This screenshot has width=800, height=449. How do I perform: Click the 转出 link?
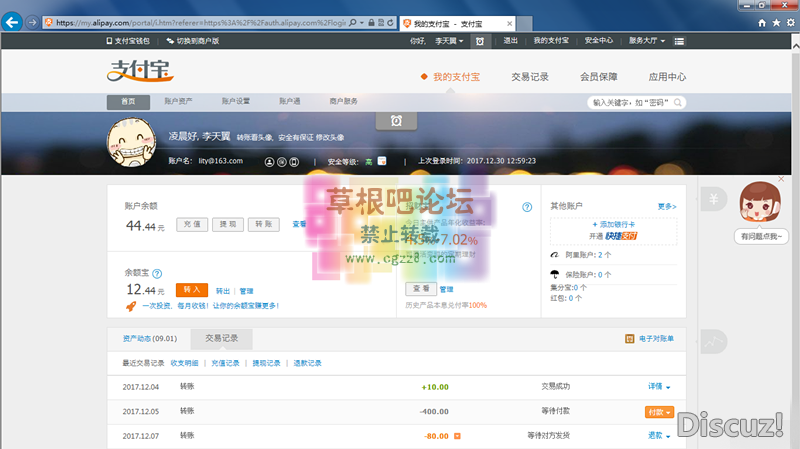[223, 291]
